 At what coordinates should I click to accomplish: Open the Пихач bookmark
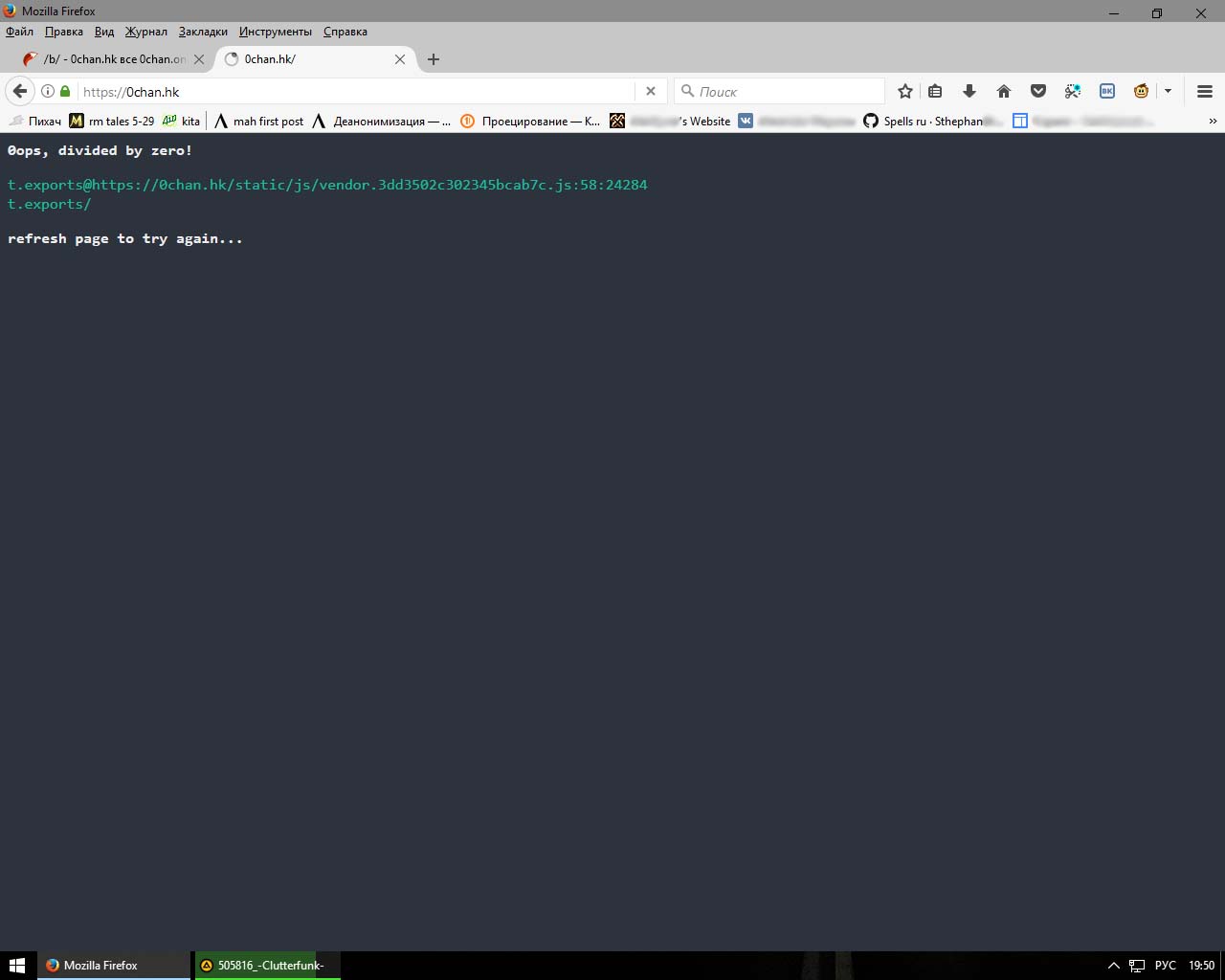35,122
